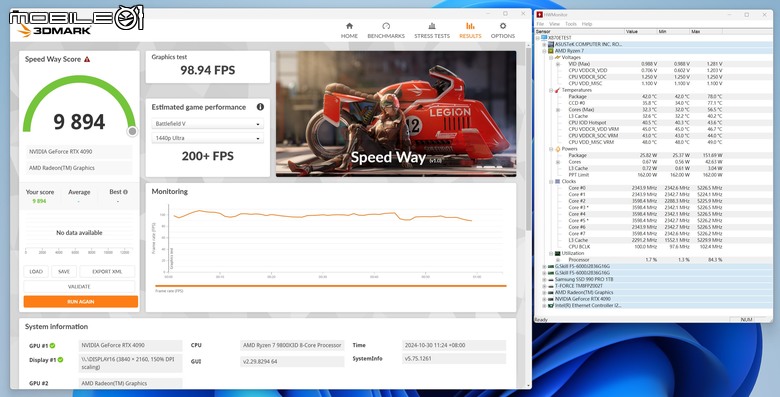Click the VALIDATE button
The height and width of the screenshot is (397, 780).
coord(79,287)
